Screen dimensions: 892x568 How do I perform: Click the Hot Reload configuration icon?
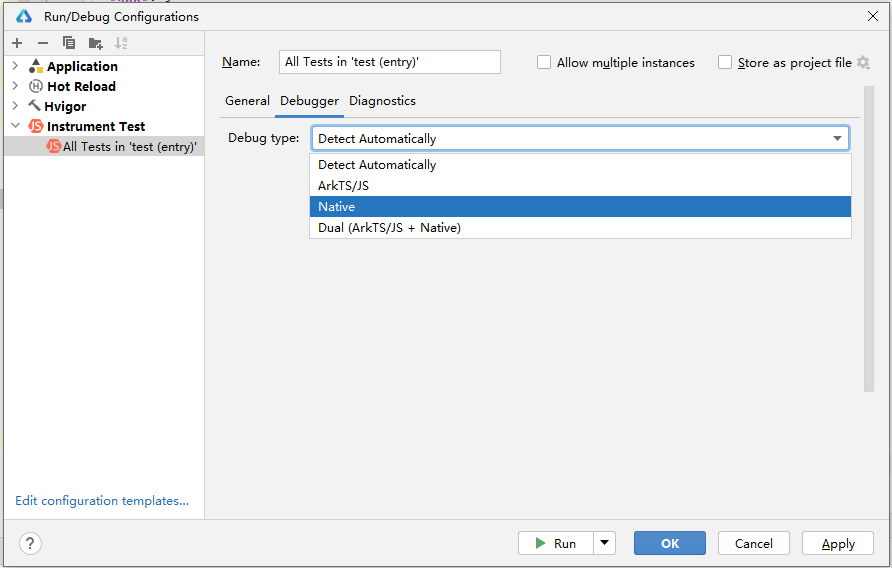(37, 87)
